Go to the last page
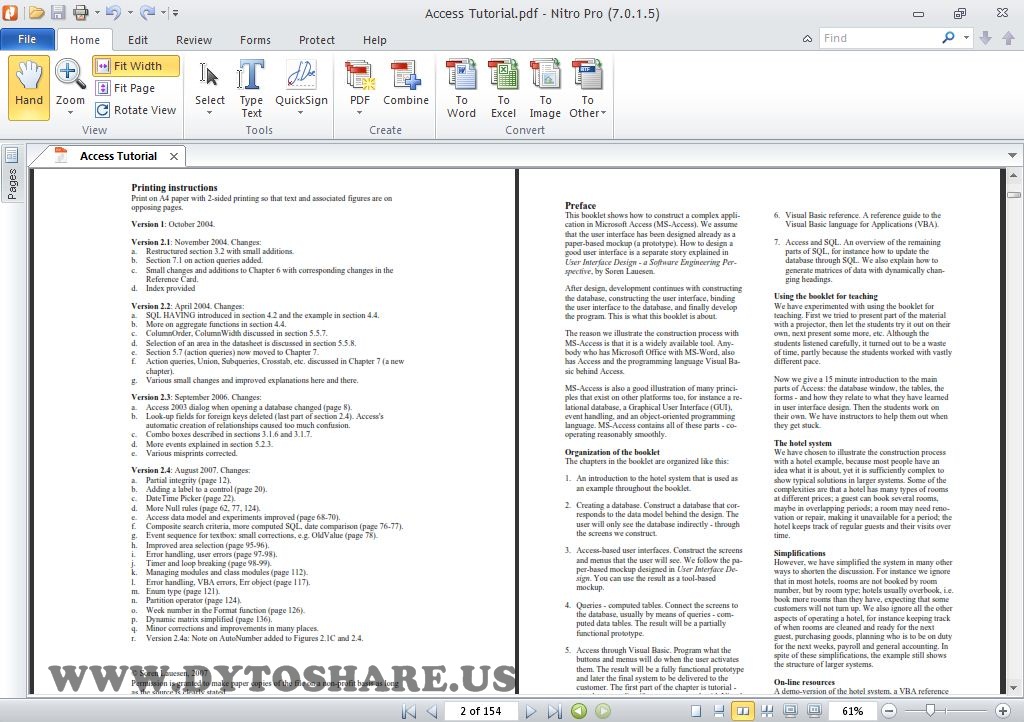Viewport: 1024px width, 722px height. tap(554, 711)
